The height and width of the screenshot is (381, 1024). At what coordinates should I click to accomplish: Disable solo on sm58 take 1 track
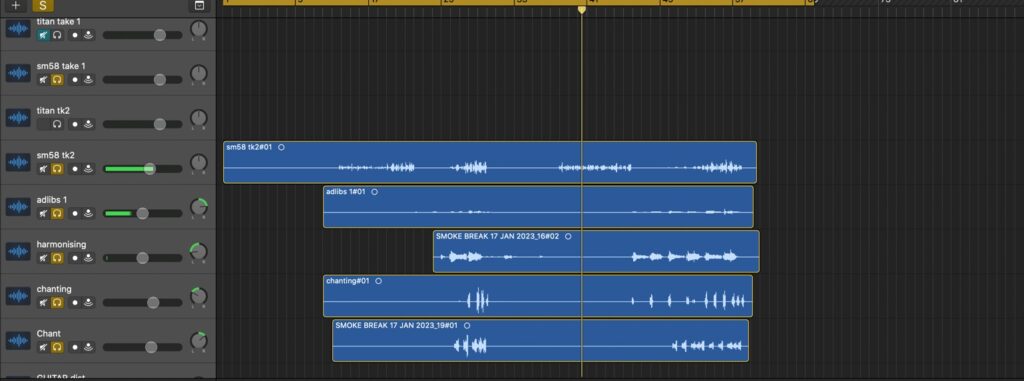pos(57,80)
